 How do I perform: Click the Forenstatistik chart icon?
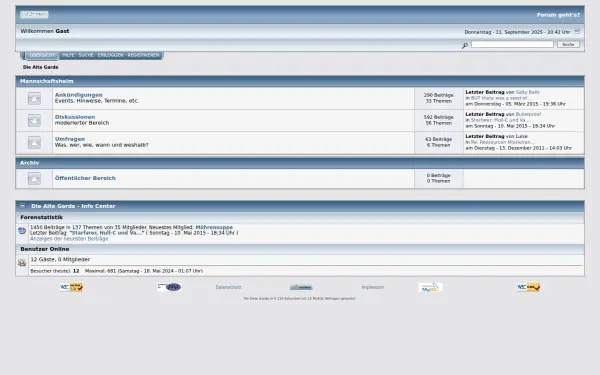point(22,230)
